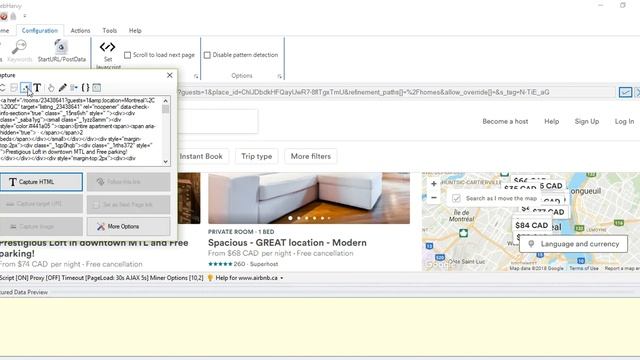The image size is (640, 360).
Task: Open the Tools ribbon tab
Action: [109, 31]
